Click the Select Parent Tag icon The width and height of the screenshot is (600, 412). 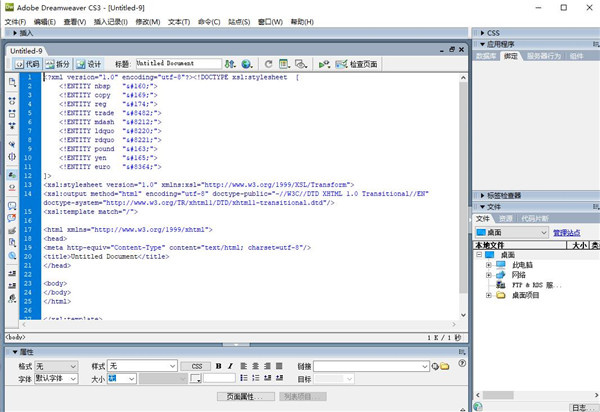coord(12,144)
